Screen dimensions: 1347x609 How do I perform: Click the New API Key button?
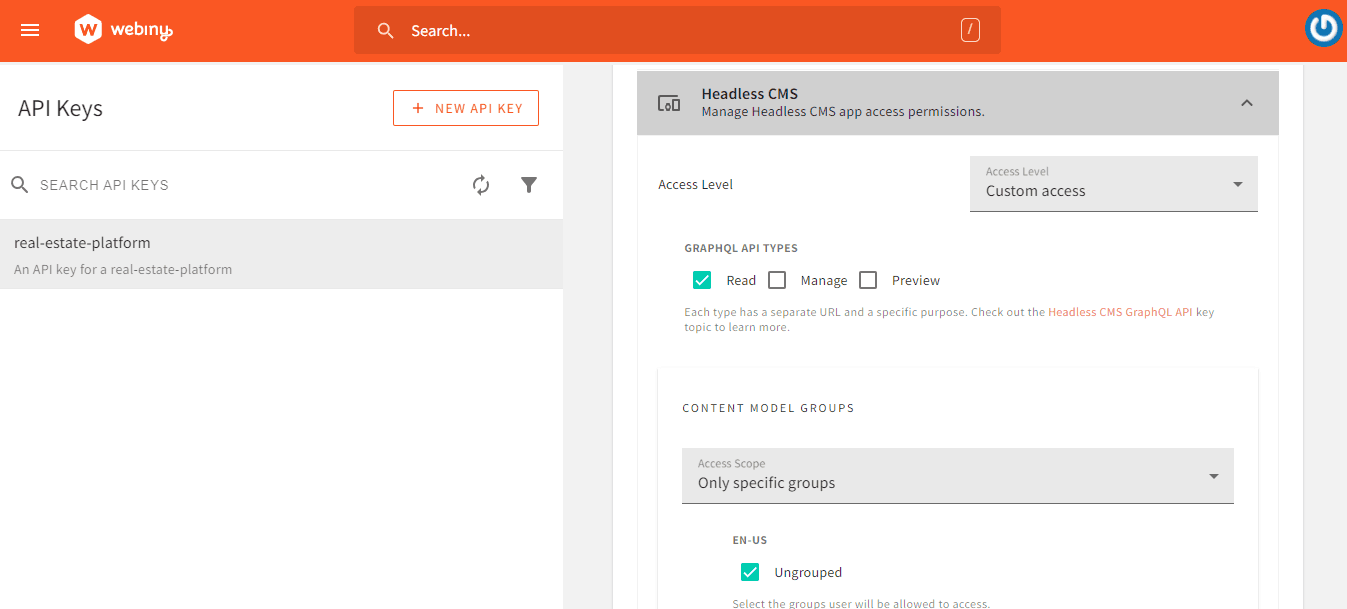pos(466,108)
